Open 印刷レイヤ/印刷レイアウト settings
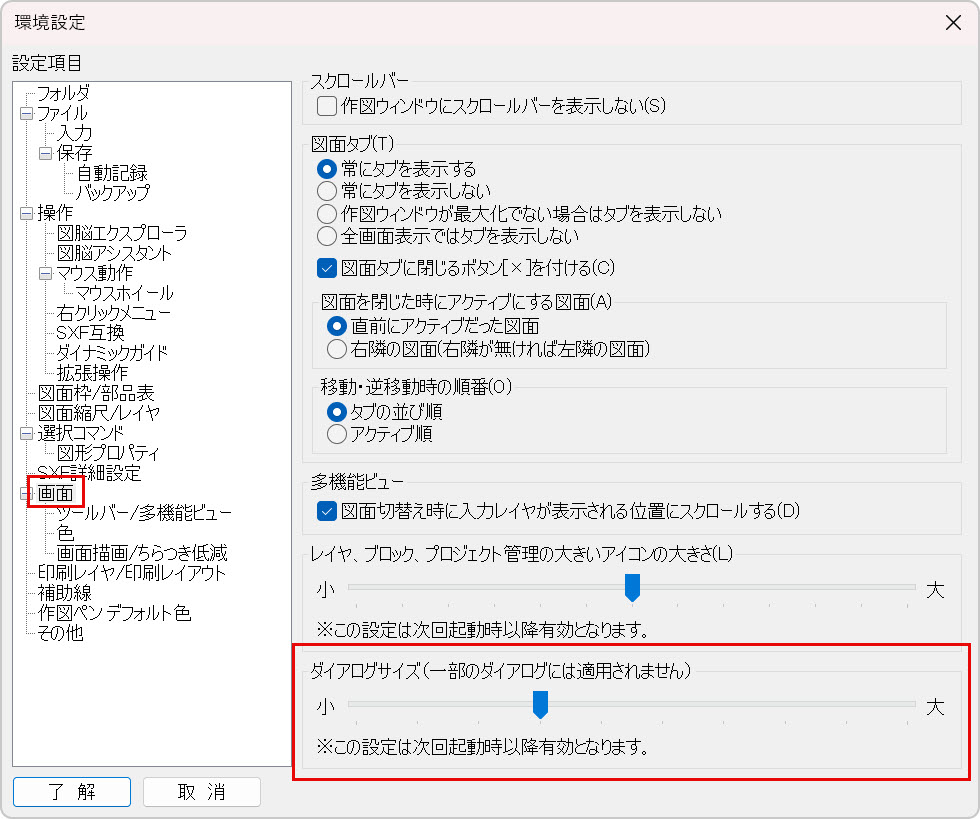The height and width of the screenshot is (819, 980). [x=132, y=573]
